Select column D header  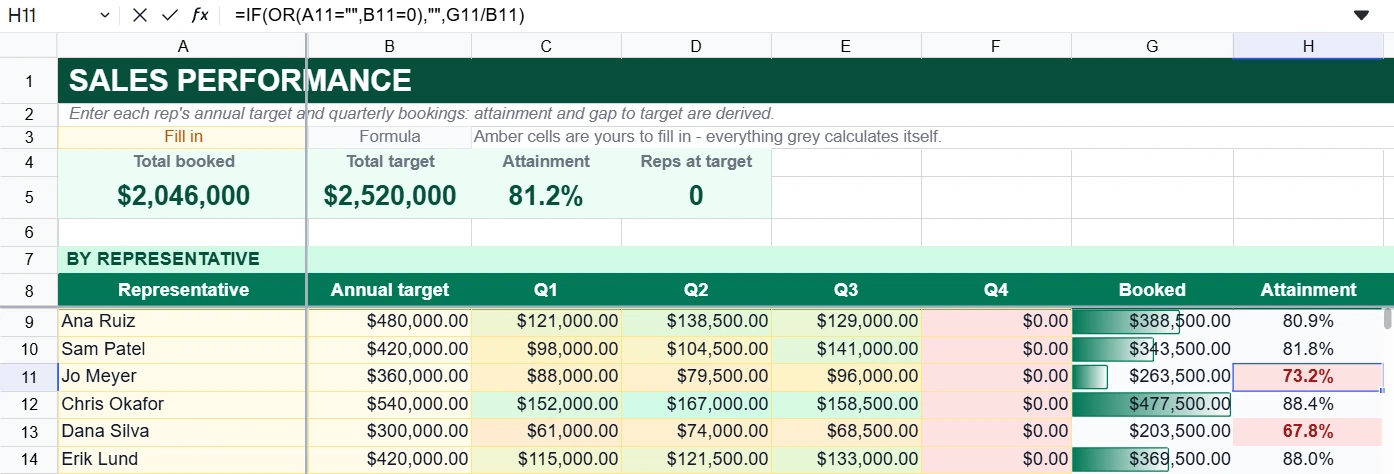(696, 46)
